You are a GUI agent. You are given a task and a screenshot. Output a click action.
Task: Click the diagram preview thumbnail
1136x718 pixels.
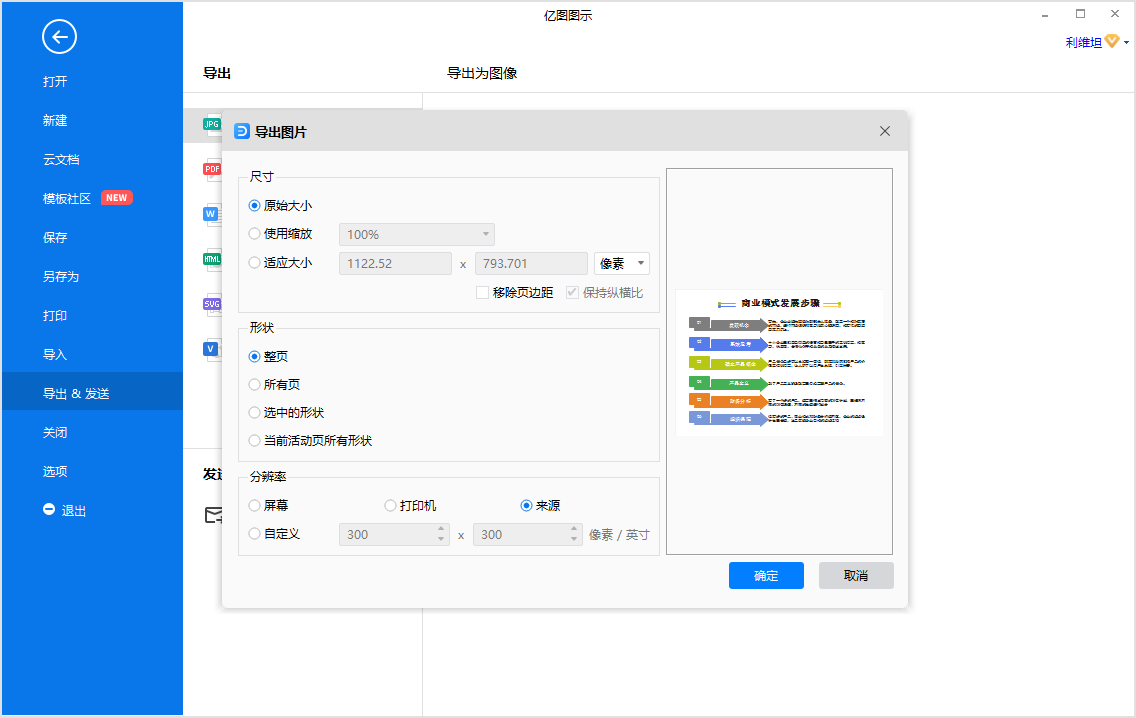point(780,362)
